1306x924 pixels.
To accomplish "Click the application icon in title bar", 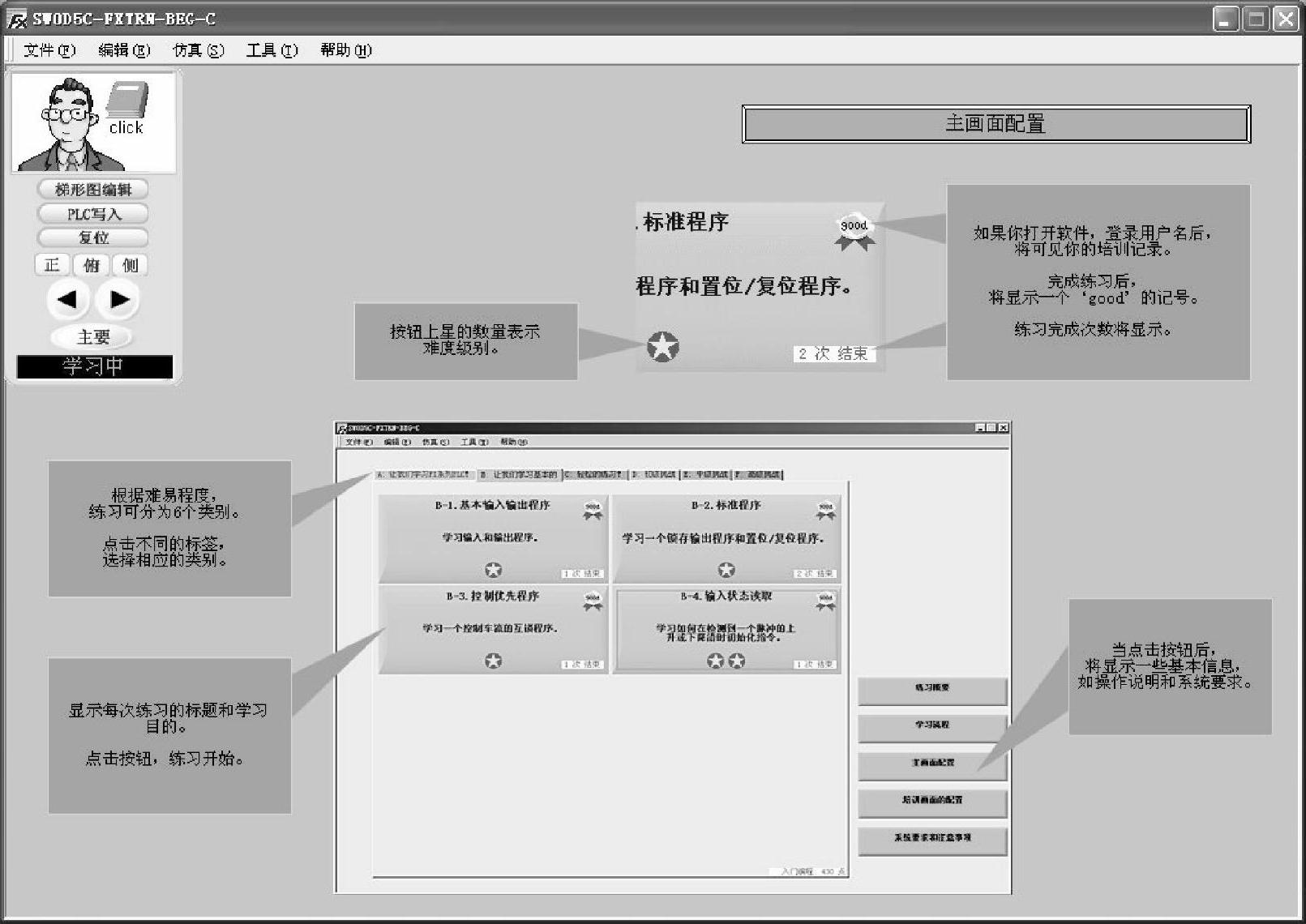I will pyautogui.click(x=16, y=19).
